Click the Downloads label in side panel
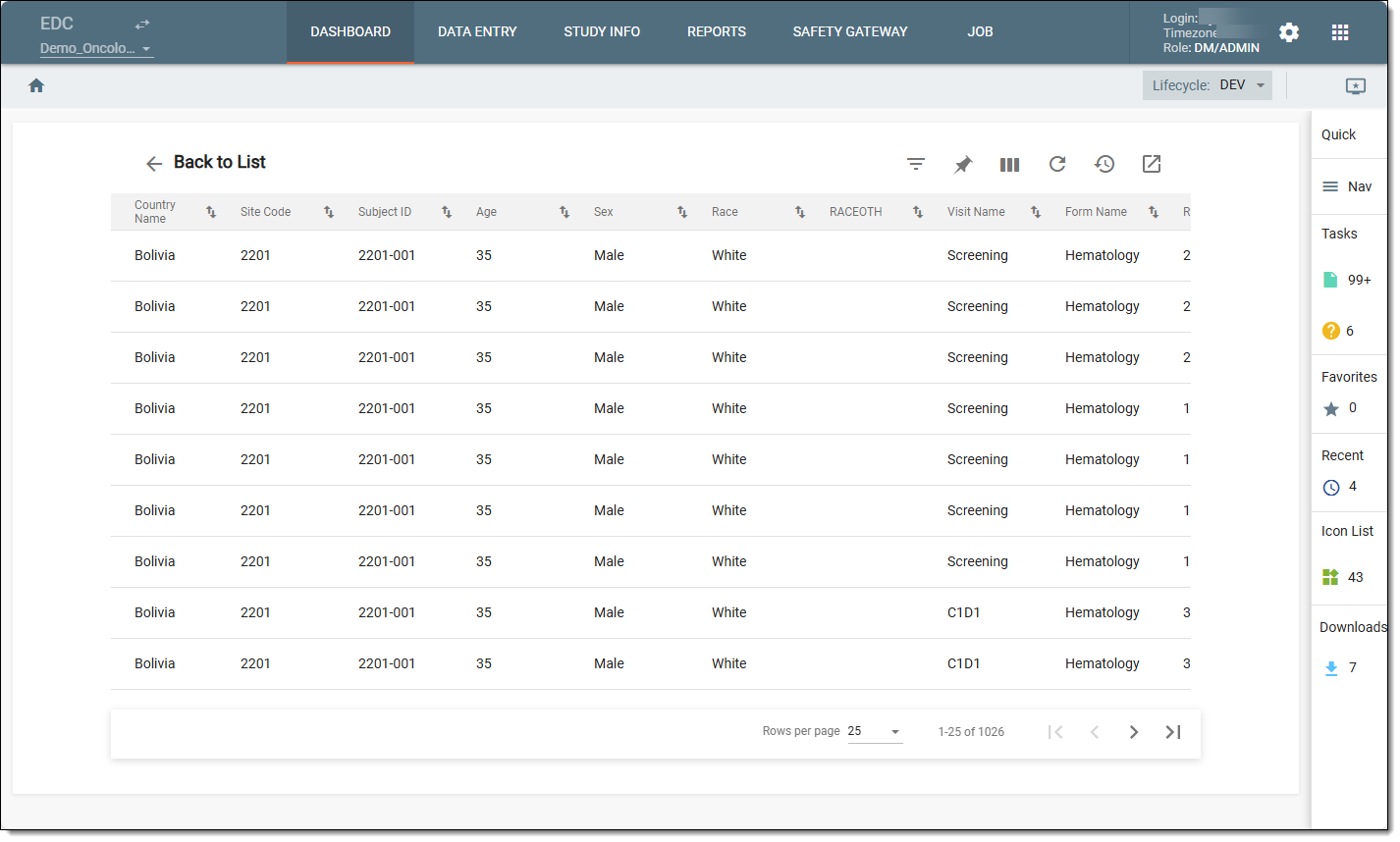 pyautogui.click(x=1353, y=627)
